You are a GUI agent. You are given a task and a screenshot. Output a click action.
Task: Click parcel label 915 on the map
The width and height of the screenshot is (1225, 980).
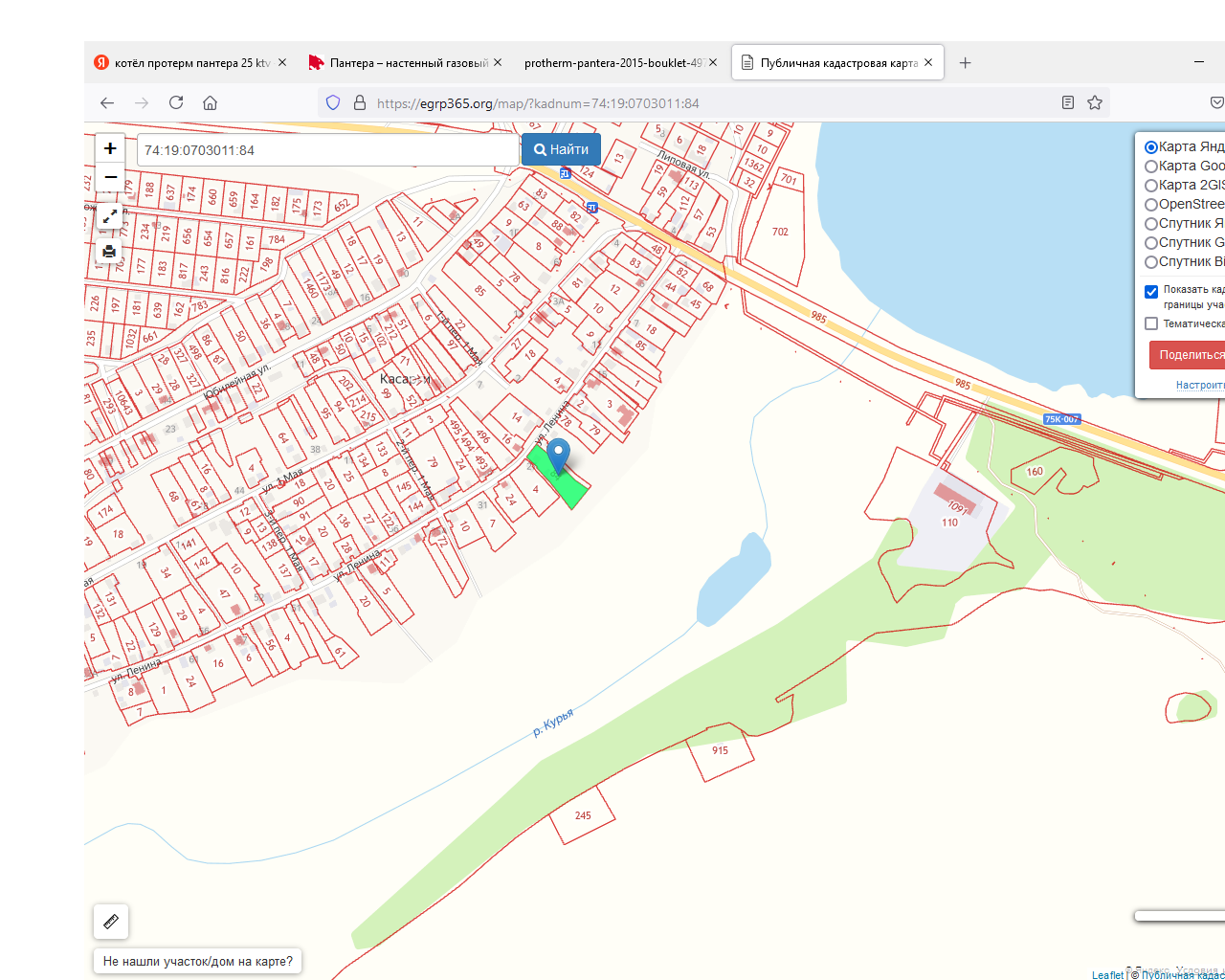[720, 750]
